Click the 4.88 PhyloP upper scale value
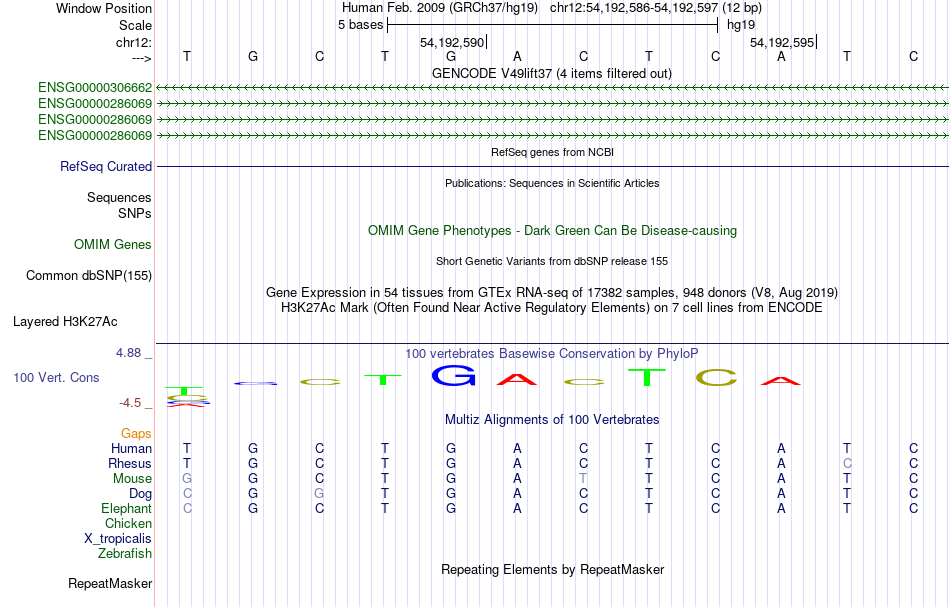This screenshot has width=950, height=607. (x=128, y=353)
